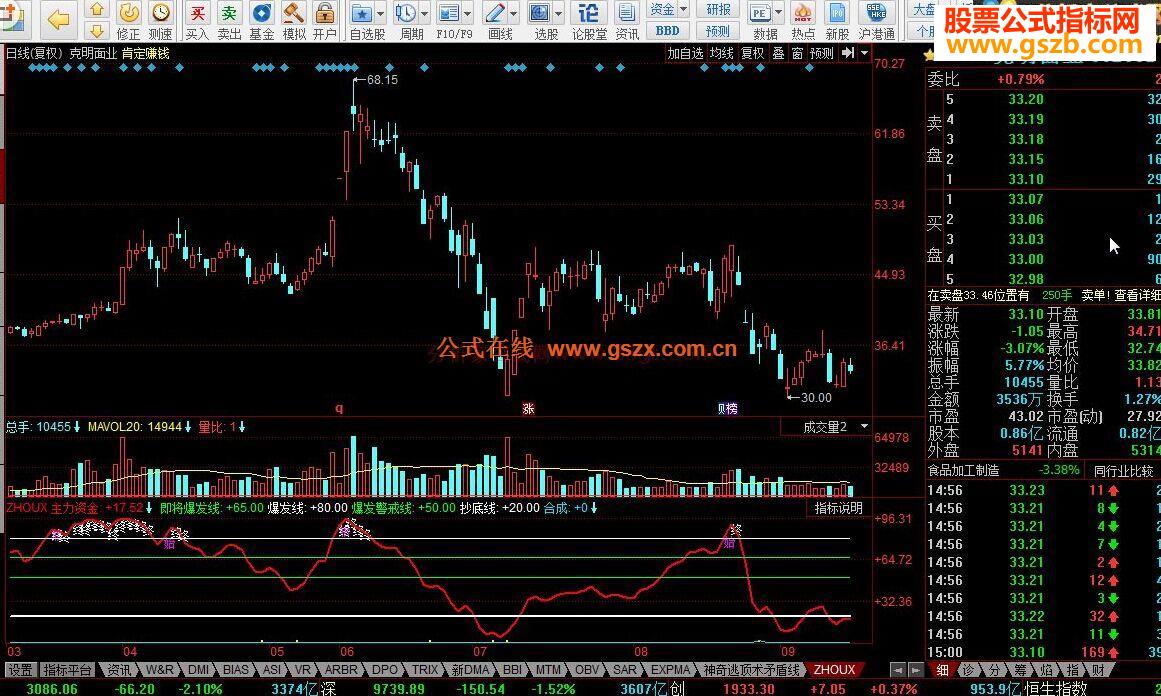Screen dimensions: 1161x696
Task: Click the 预测 forecast toolbar button
Action: (717, 31)
